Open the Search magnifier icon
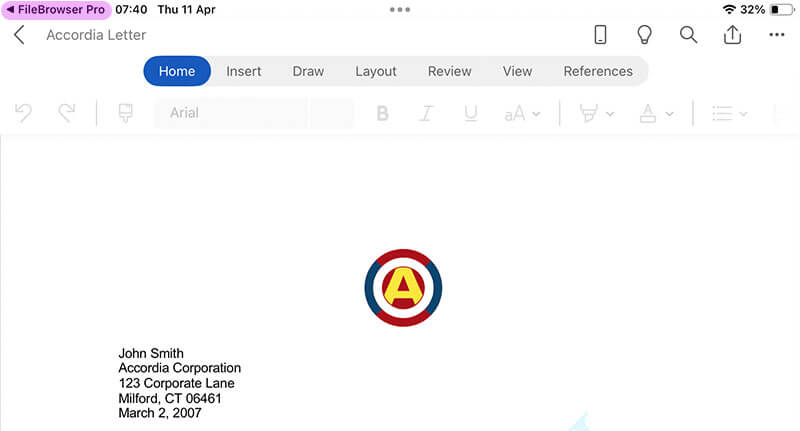Screen dimensions: 800x431 pyautogui.click(x=688, y=35)
